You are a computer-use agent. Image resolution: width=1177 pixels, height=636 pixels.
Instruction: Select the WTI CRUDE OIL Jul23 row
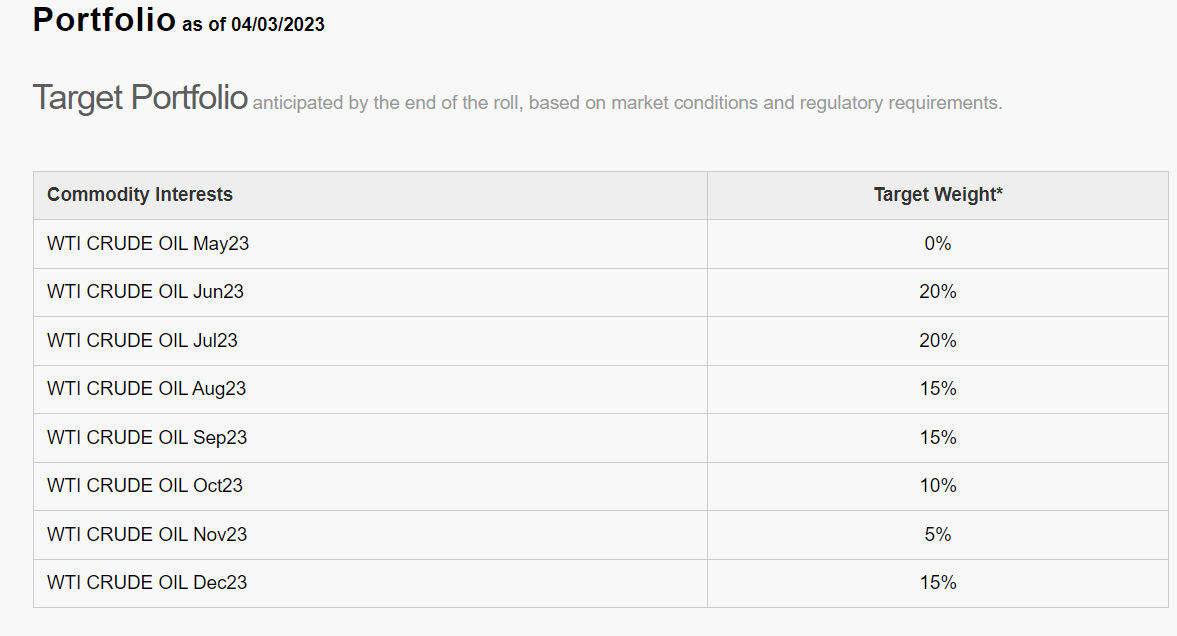(142, 341)
